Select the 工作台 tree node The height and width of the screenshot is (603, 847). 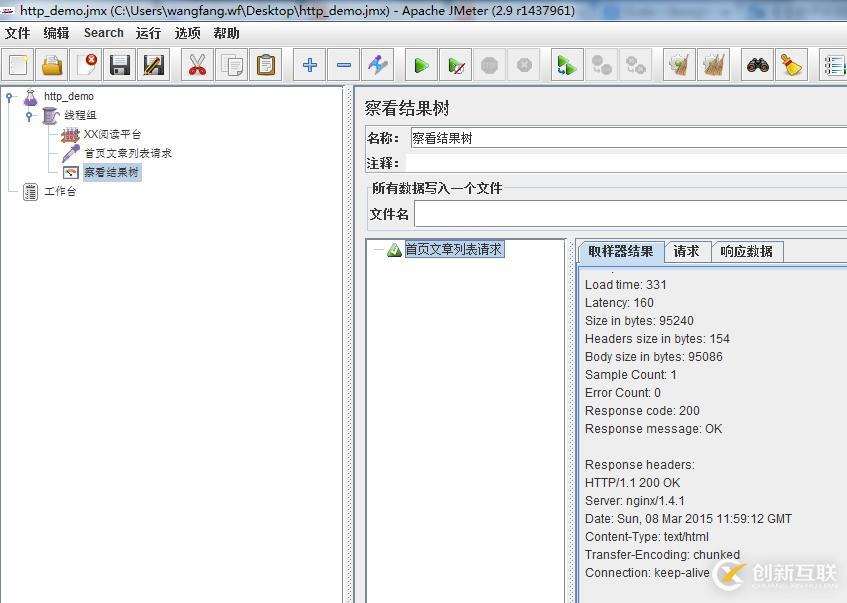(60, 191)
